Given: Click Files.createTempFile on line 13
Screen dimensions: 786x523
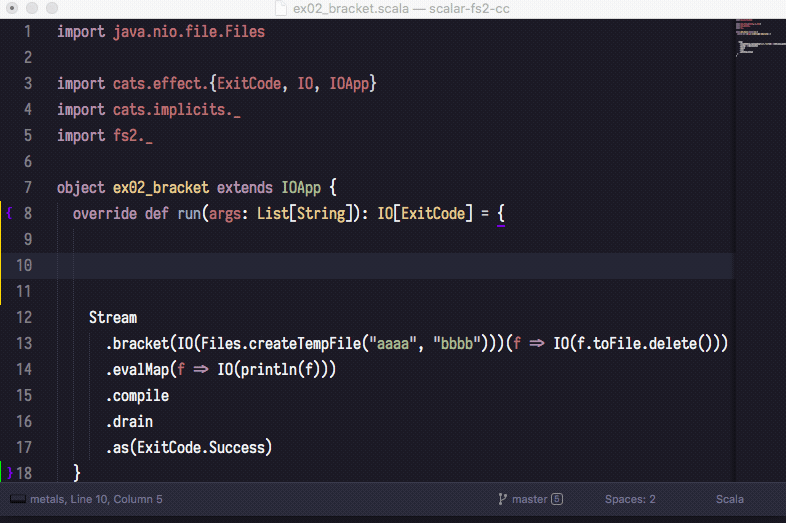Looking at the screenshot, I should [x=281, y=343].
